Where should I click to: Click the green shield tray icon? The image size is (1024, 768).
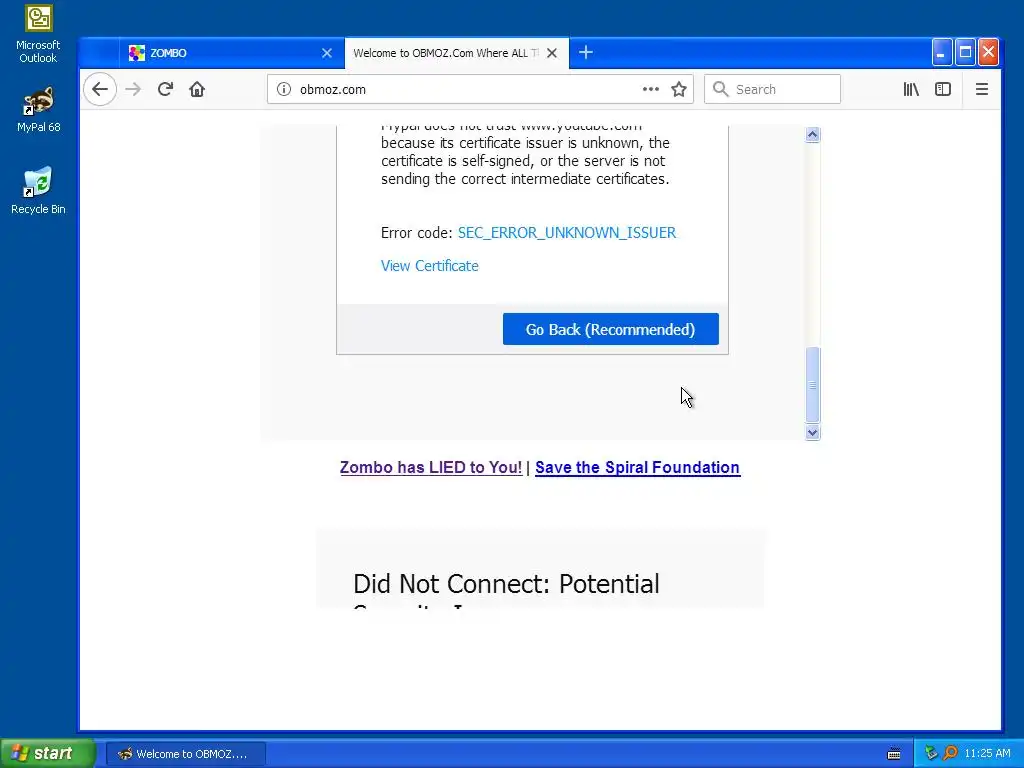(931, 754)
